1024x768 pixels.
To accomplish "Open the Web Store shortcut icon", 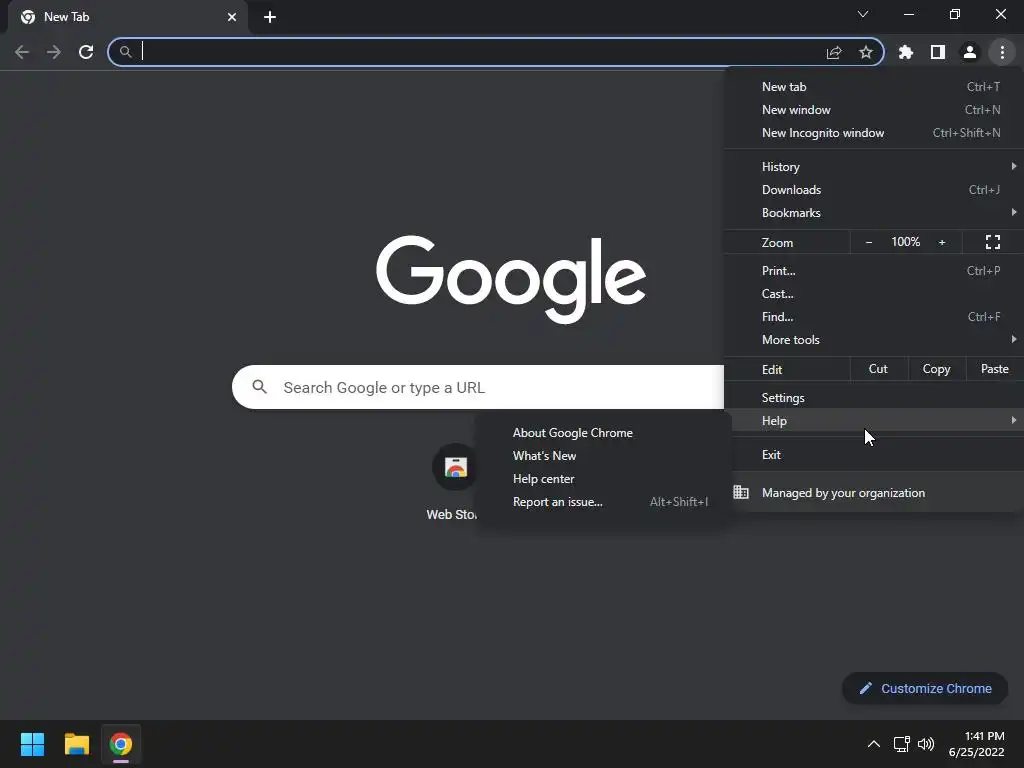I will click(x=455, y=468).
